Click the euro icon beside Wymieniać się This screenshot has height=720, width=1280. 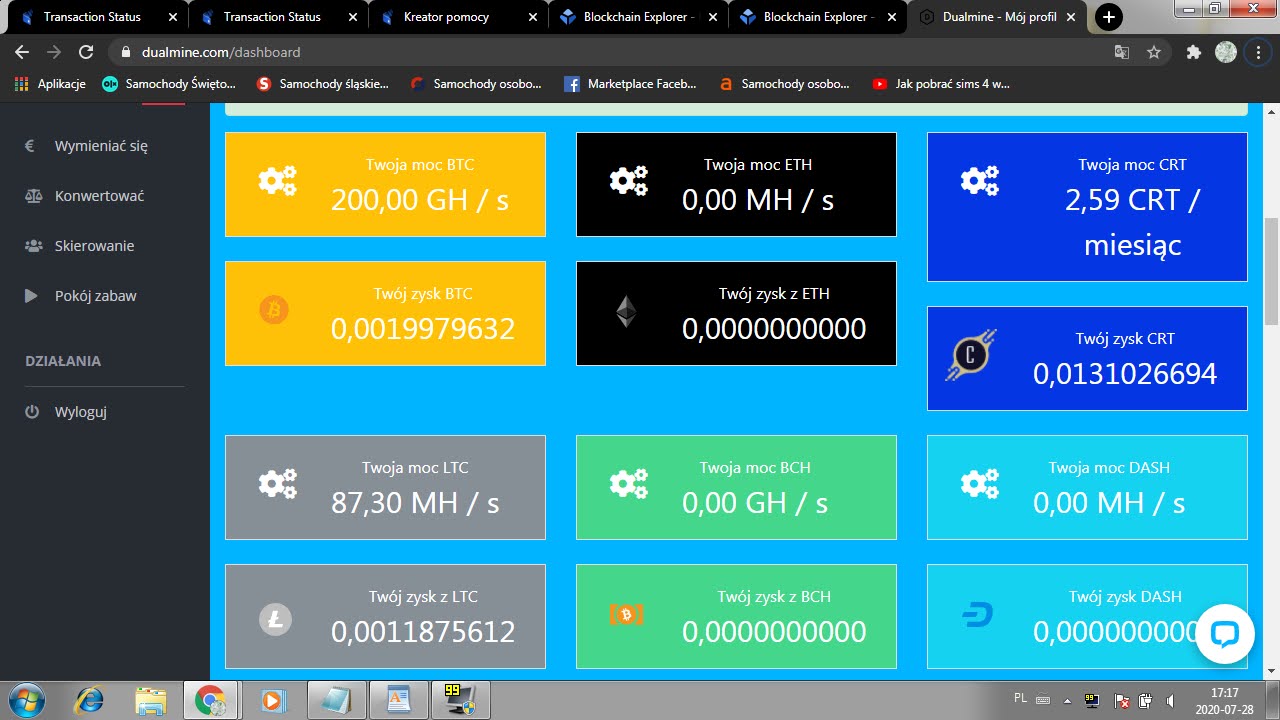pyautogui.click(x=31, y=145)
